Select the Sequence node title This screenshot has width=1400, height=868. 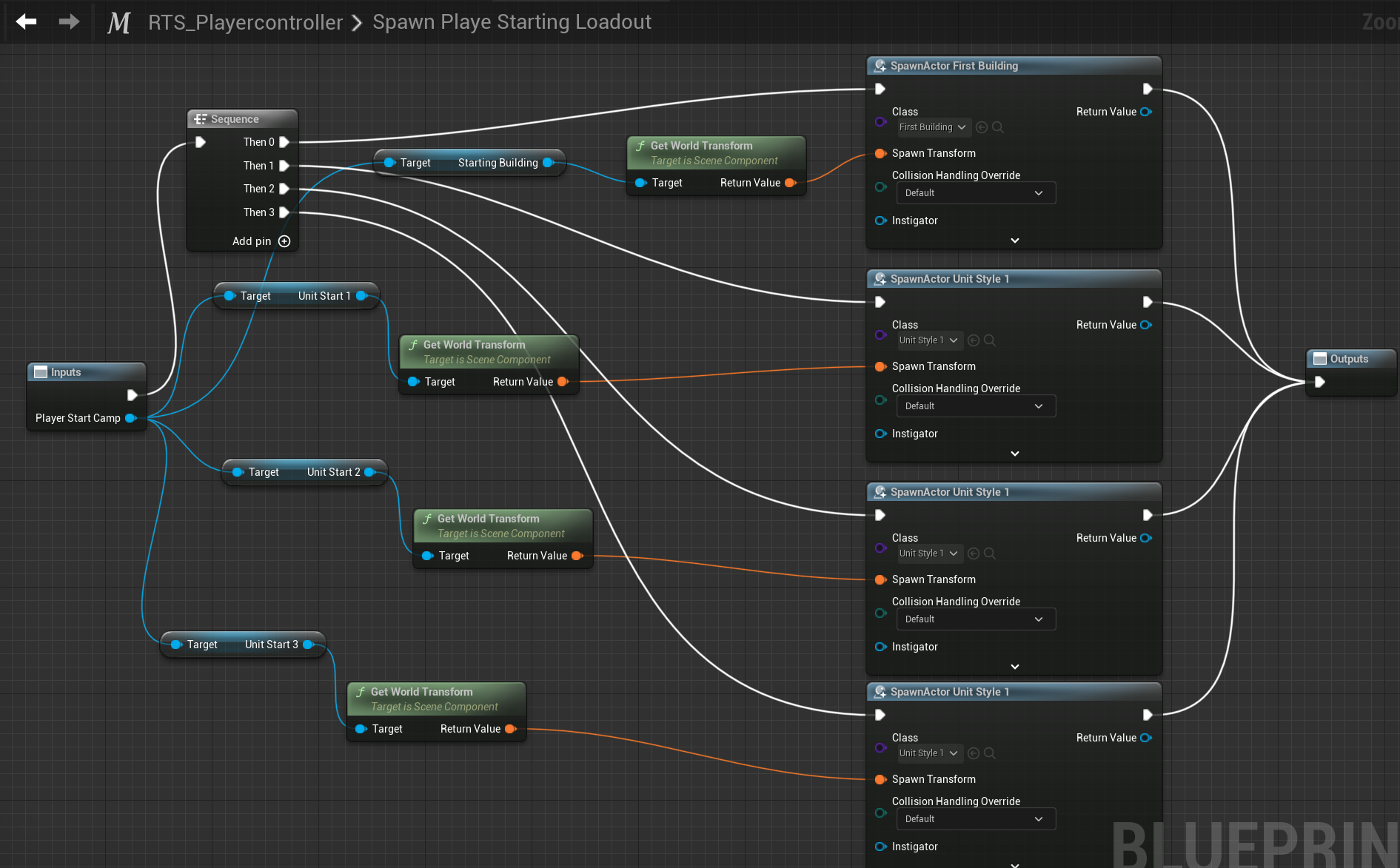[235, 119]
